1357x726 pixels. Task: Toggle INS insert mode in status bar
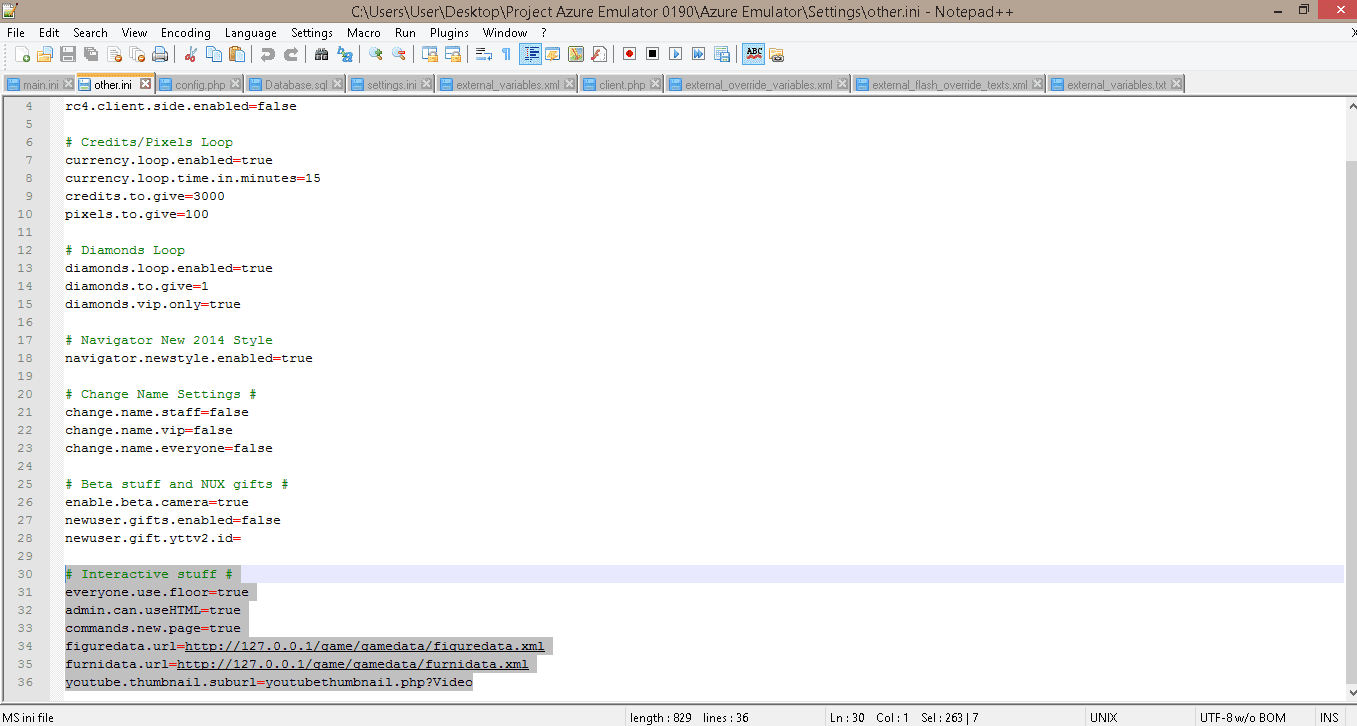(x=1329, y=718)
